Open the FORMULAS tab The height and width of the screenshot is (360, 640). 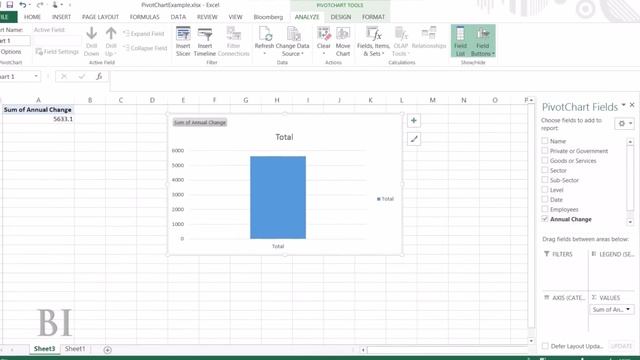[144, 17]
